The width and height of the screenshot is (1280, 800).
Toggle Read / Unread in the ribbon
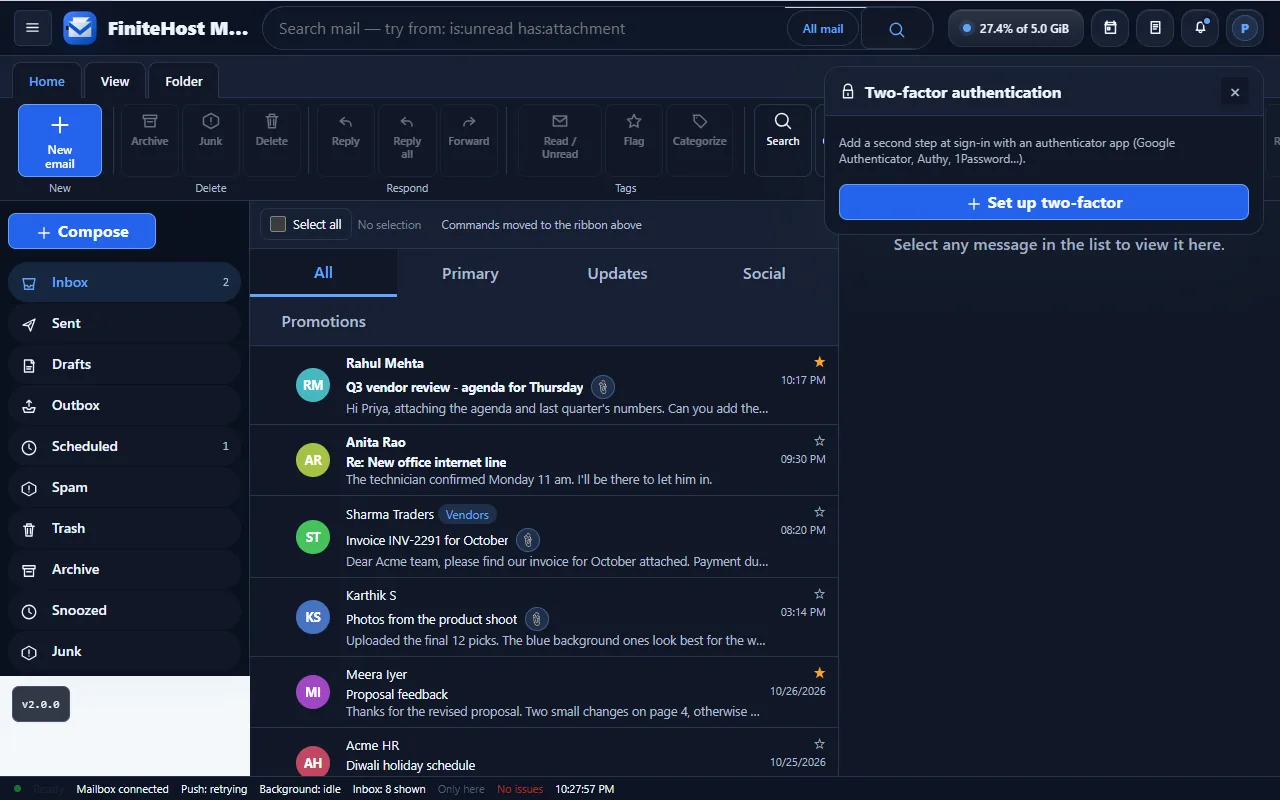pos(560,140)
